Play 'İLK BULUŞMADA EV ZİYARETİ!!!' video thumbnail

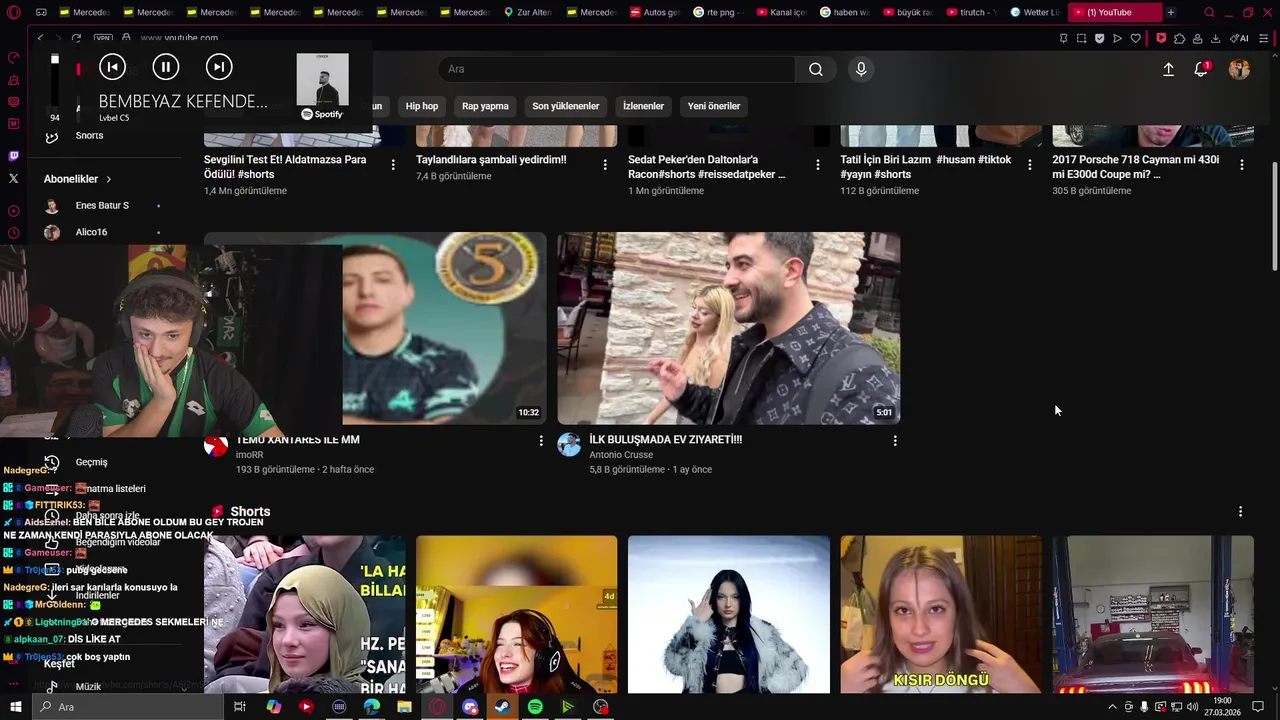(x=729, y=328)
